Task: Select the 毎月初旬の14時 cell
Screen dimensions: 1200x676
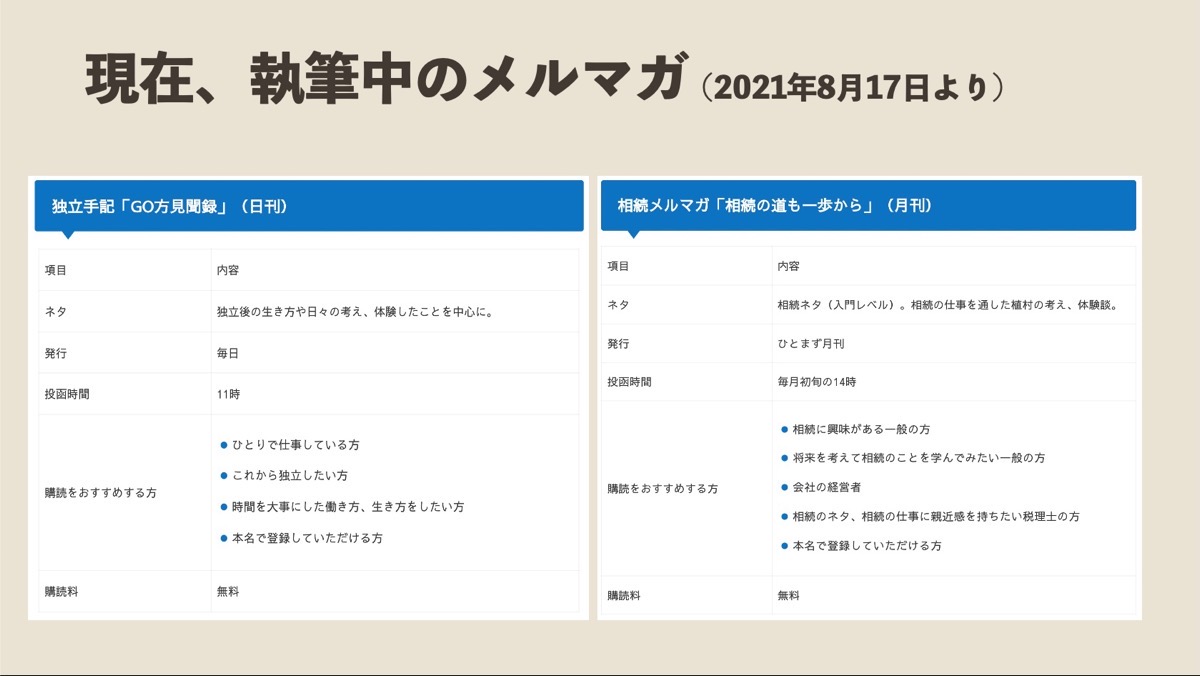Action: tap(954, 382)
